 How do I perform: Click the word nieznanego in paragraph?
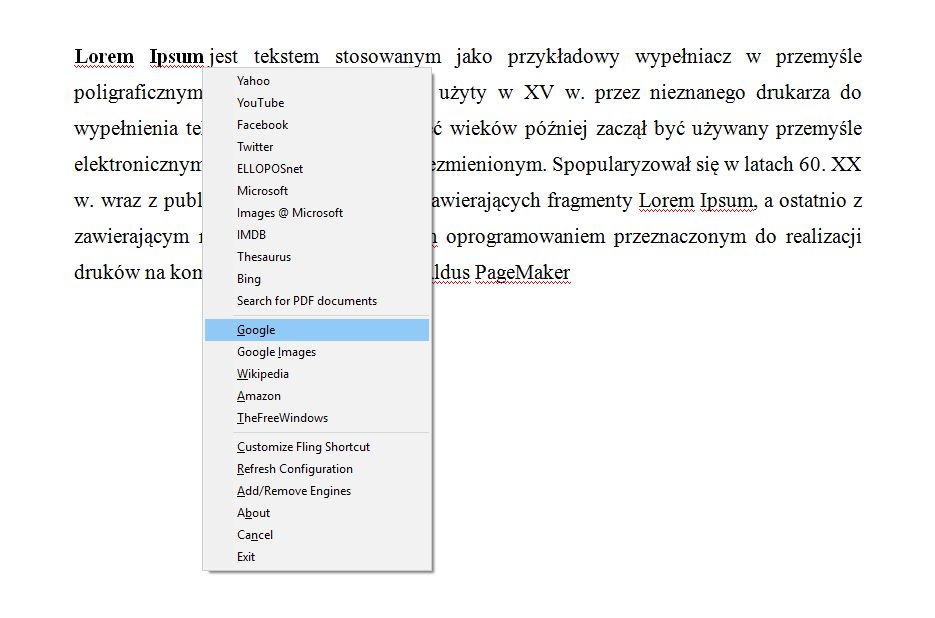[x=697, y=92]
